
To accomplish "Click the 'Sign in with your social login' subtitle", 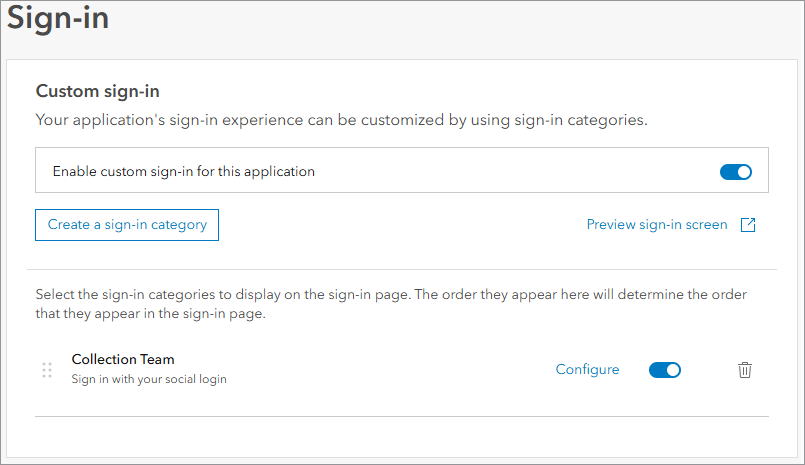I will click(149, 380).
